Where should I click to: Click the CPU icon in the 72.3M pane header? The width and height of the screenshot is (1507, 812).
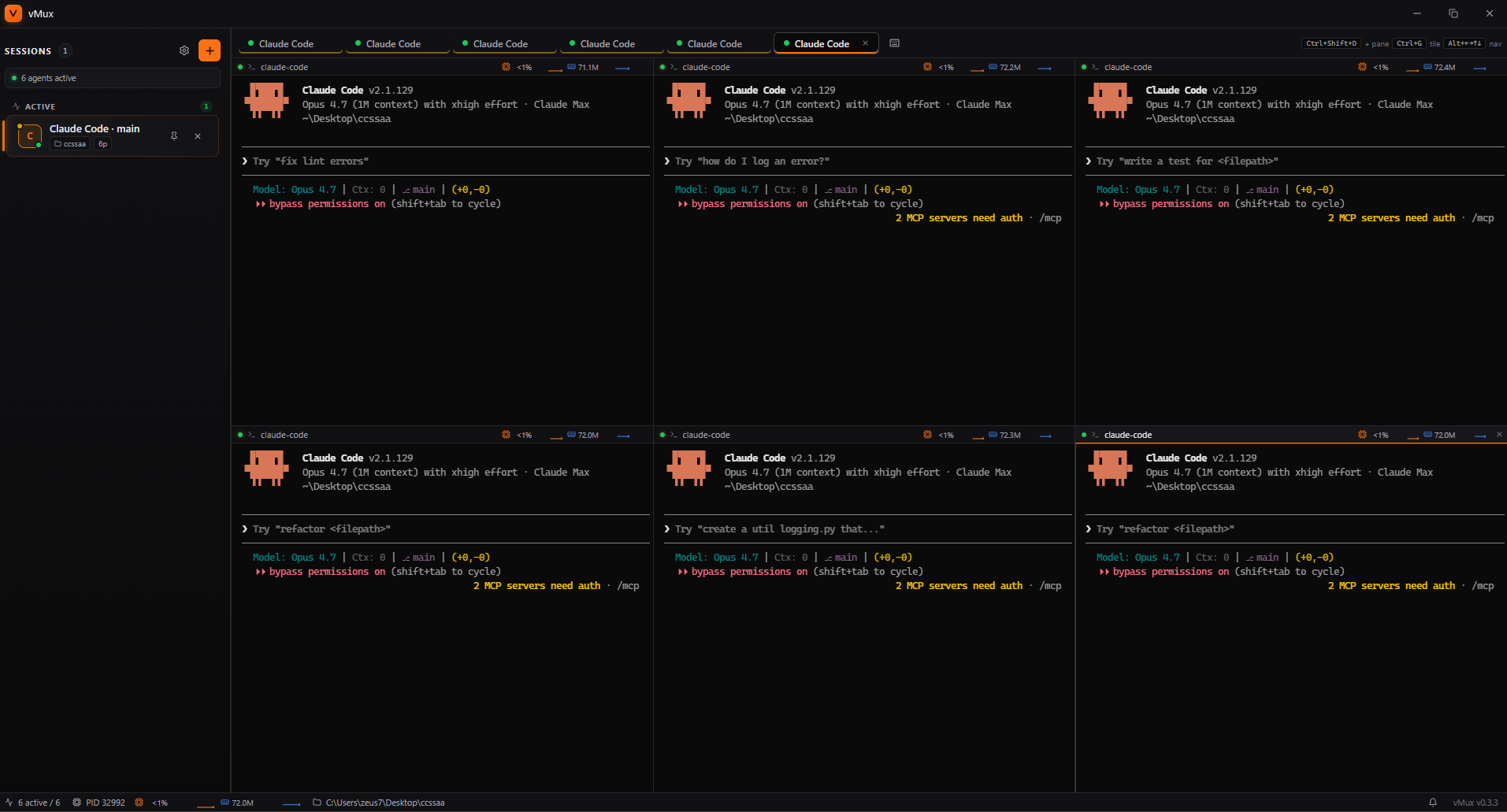click(x=927, y=435)
